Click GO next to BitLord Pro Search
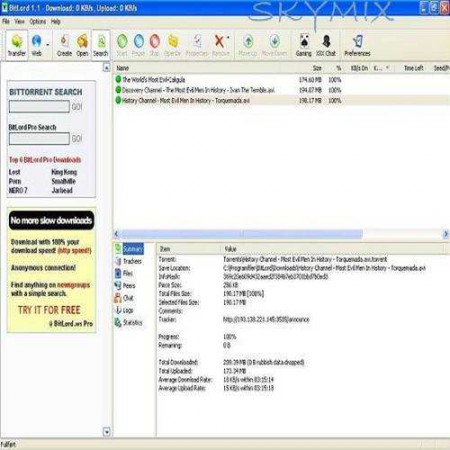This screenshot has height=450, width=450. (77, 138)
